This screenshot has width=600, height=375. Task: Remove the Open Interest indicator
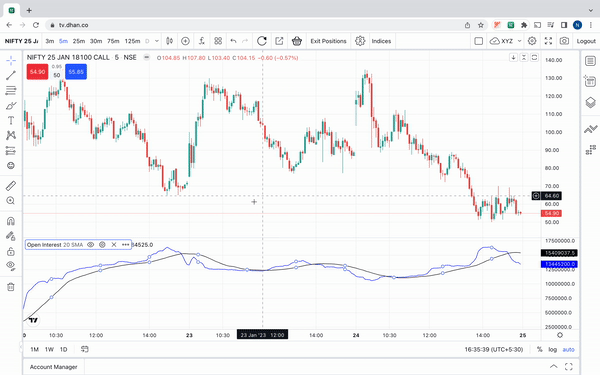tap(114, 245)
